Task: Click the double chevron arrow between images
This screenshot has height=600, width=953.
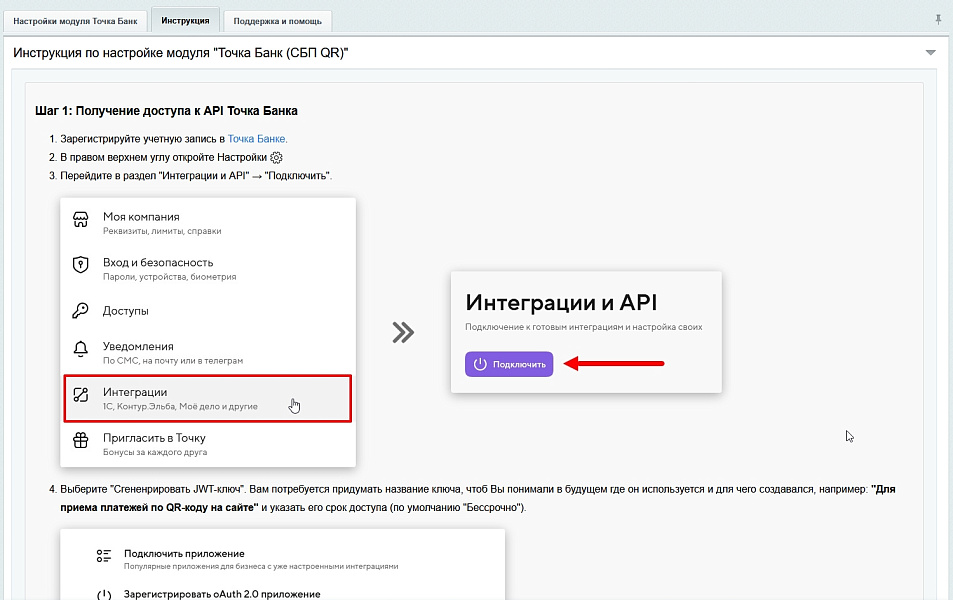Action: 403,333
